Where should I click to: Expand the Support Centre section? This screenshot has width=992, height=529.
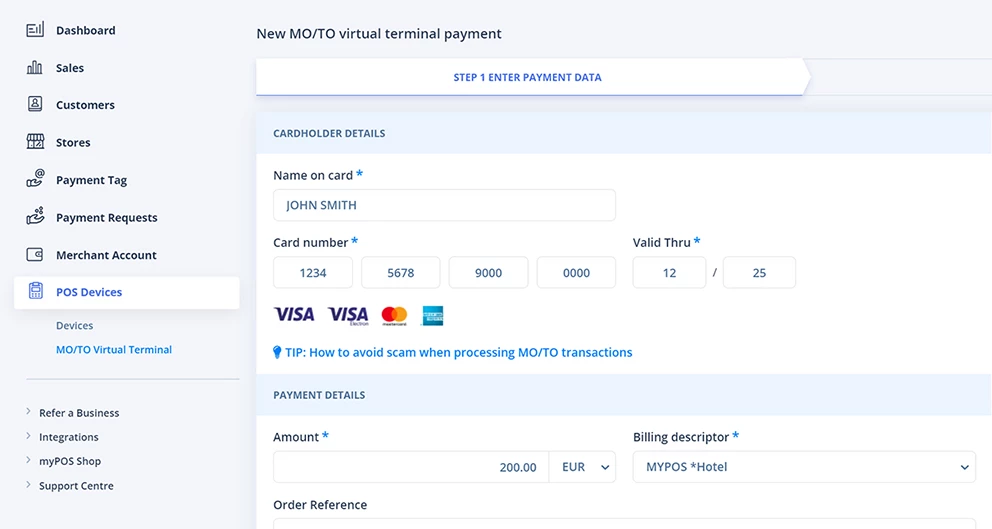coord(76,486)
